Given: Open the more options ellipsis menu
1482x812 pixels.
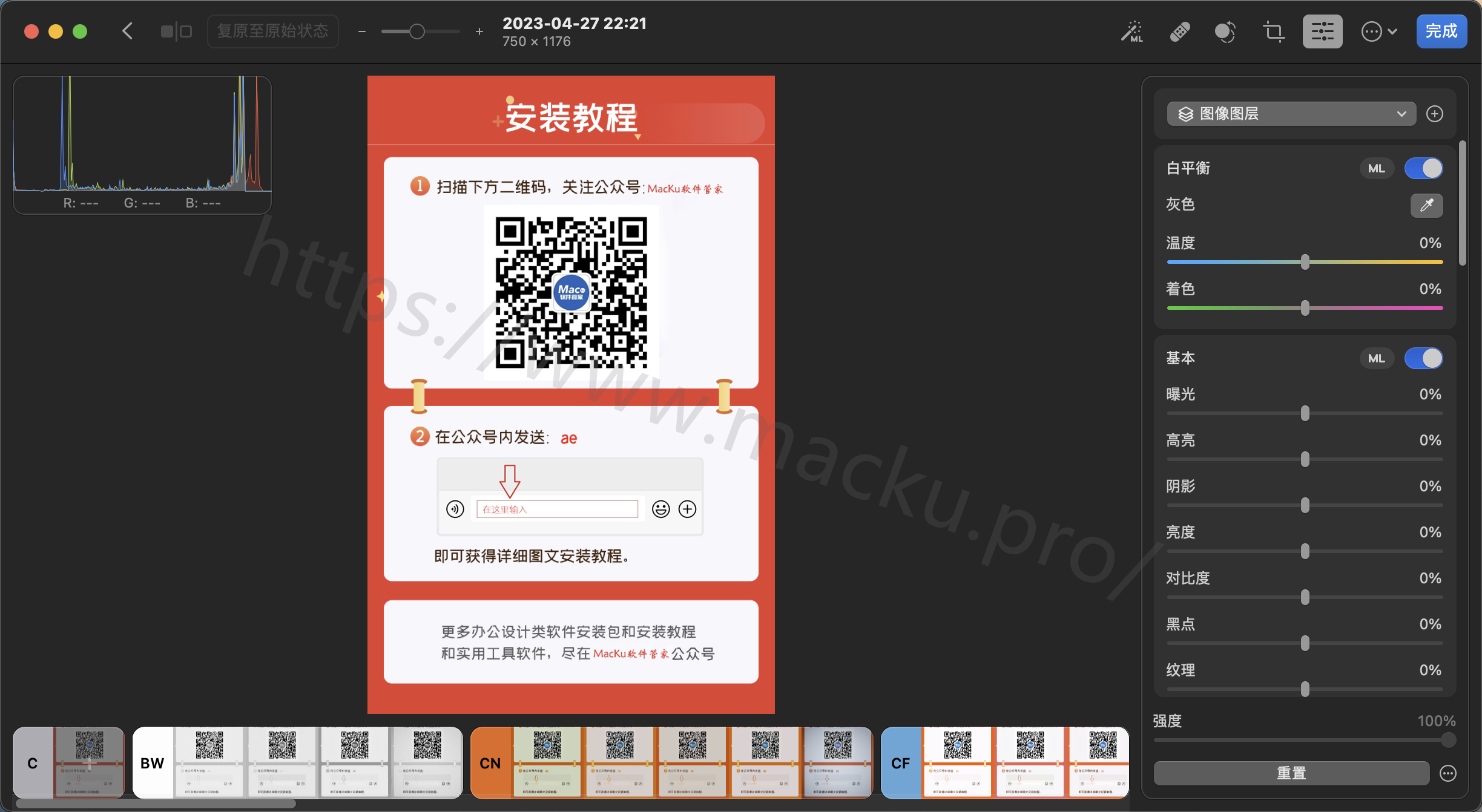Looking at the screenshot, I should pyautogui.click(x=1379, y=31).
